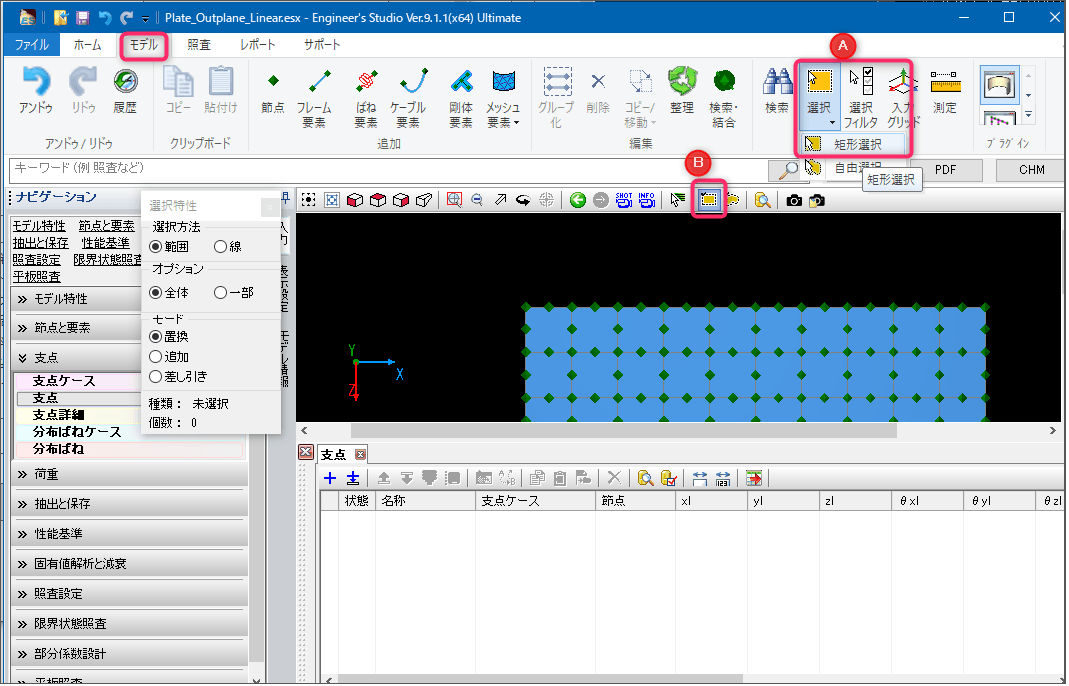
Task: Activate the 入力グリッド input grid tool
Action: pos(903,97)
